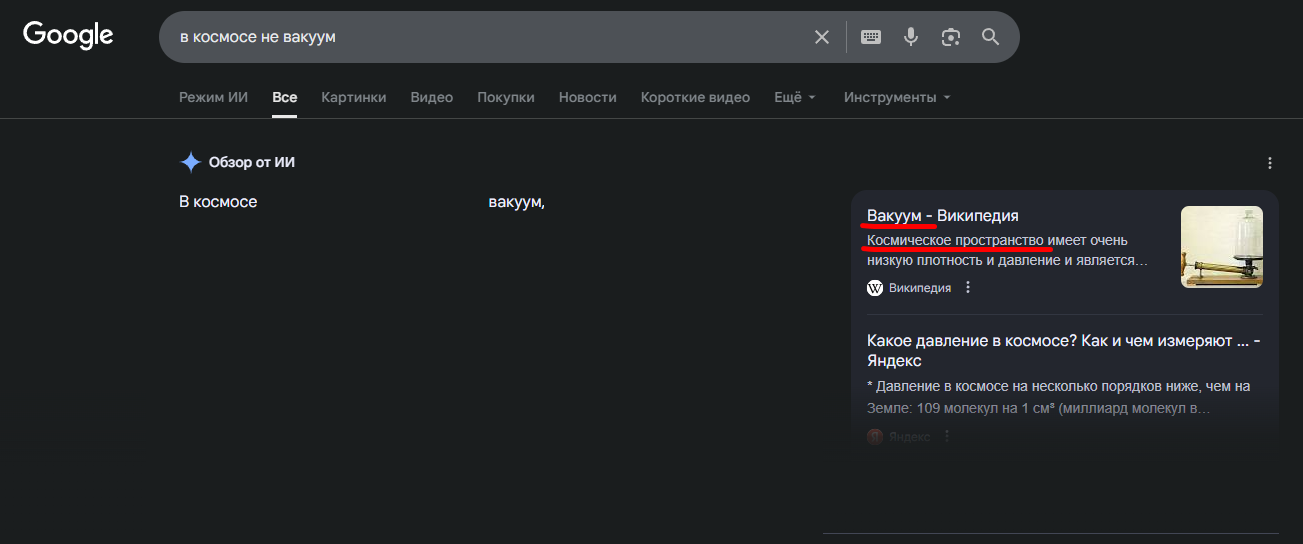Start voice search with the microphone

tap(911, 37)
